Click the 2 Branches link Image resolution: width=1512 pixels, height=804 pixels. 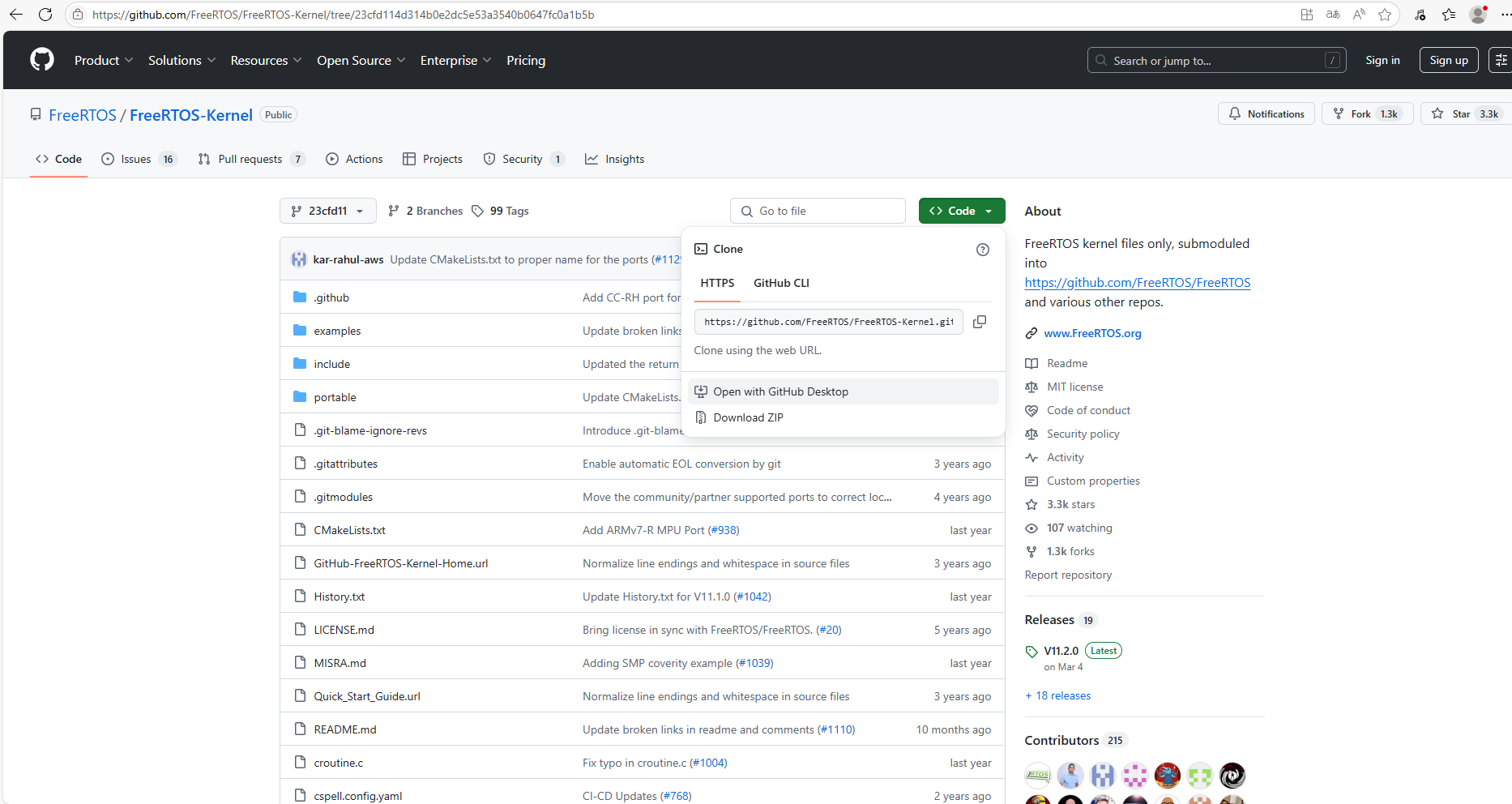(425, 211)
